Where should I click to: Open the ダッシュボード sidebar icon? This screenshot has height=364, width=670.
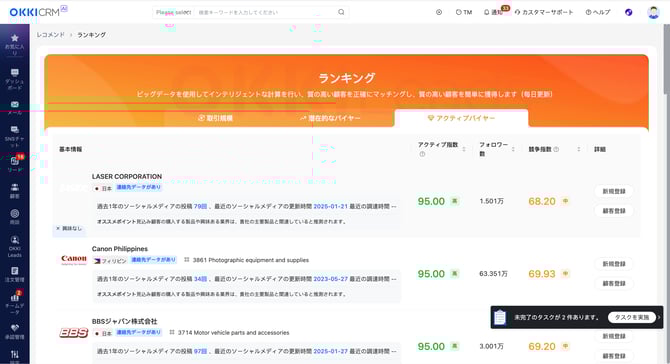click(15, 79)
